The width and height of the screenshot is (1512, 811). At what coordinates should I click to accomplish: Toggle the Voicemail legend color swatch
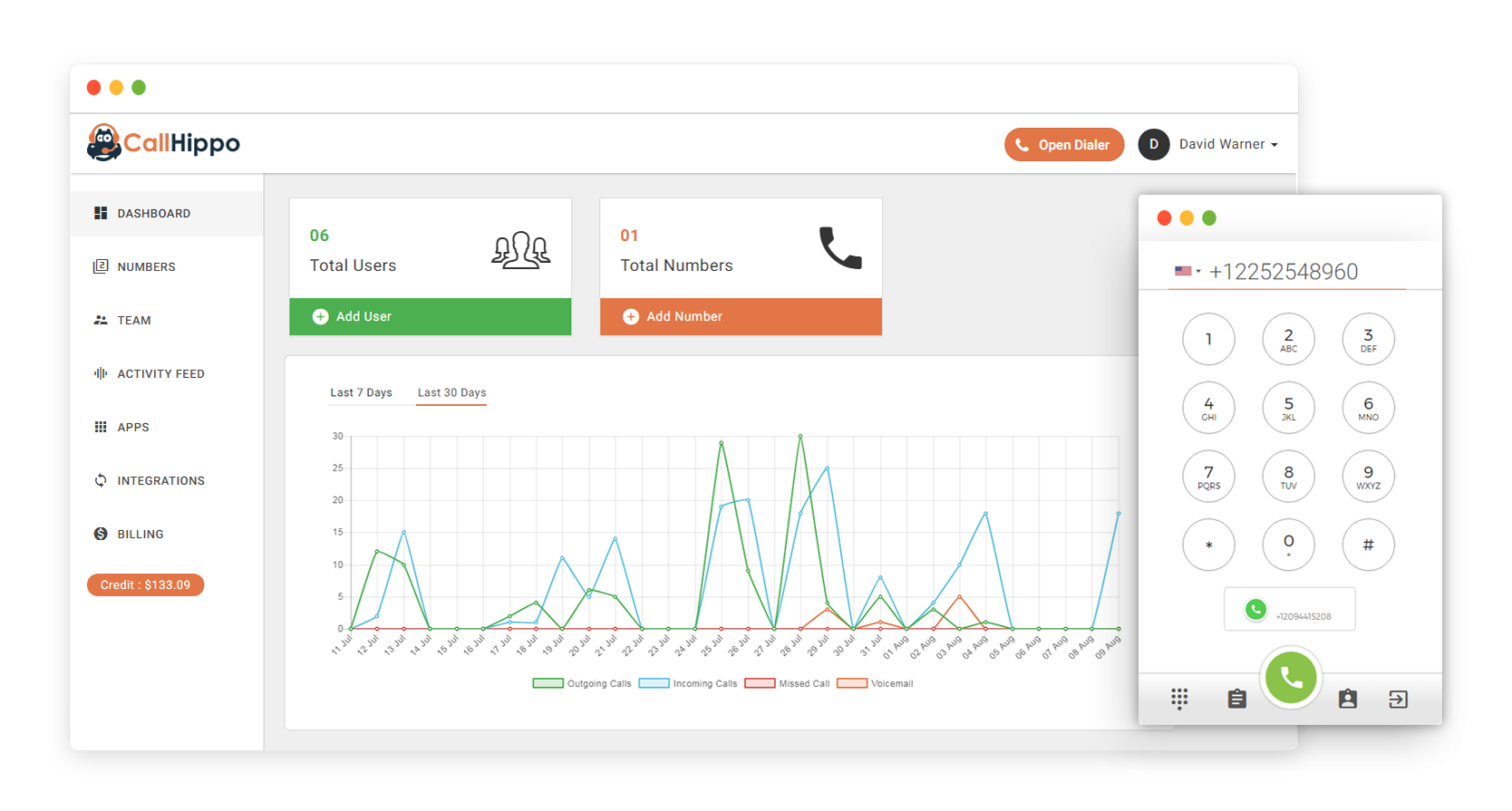tap(851, 683)
